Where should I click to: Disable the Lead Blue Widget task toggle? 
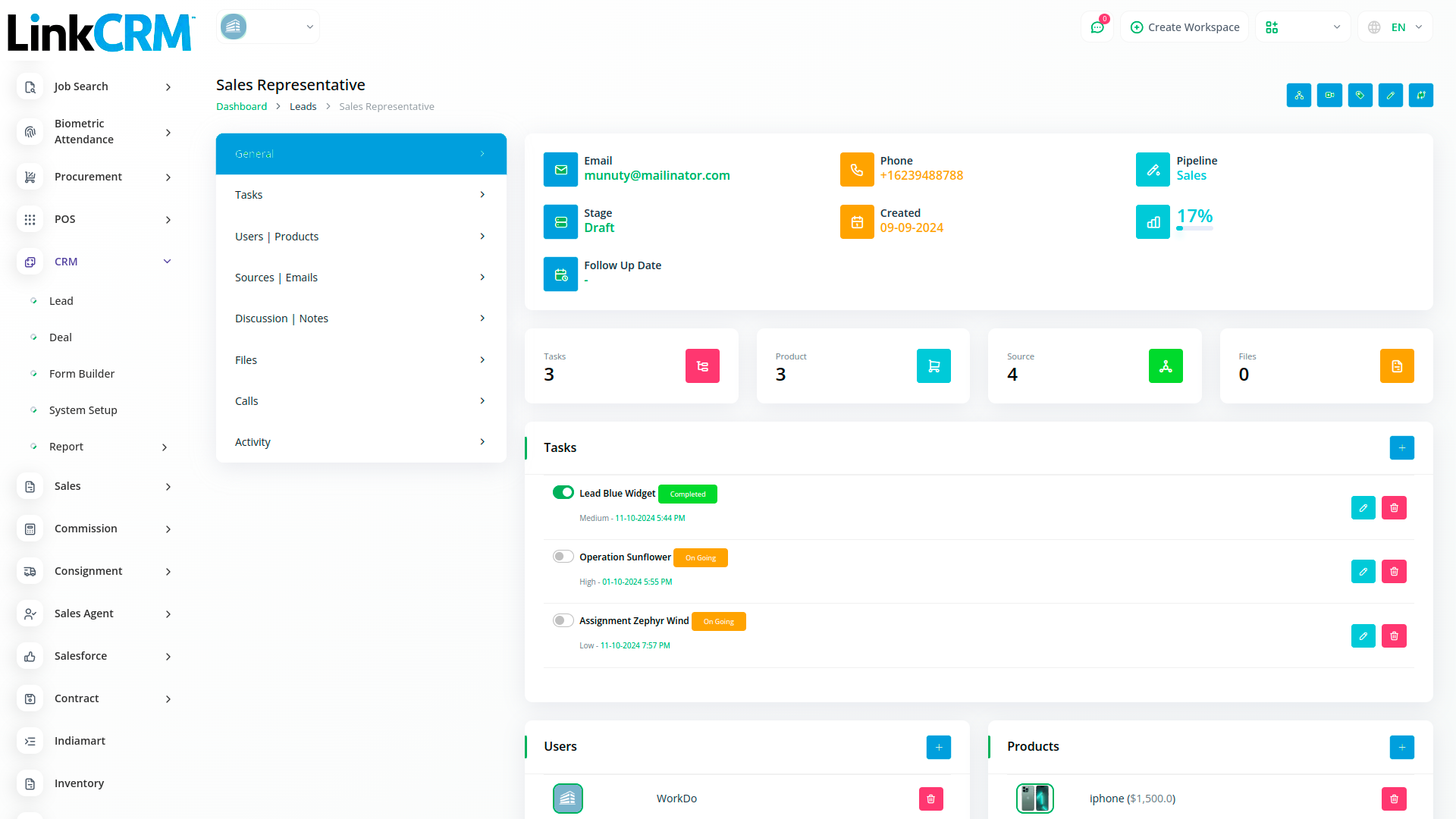point(563,493)
